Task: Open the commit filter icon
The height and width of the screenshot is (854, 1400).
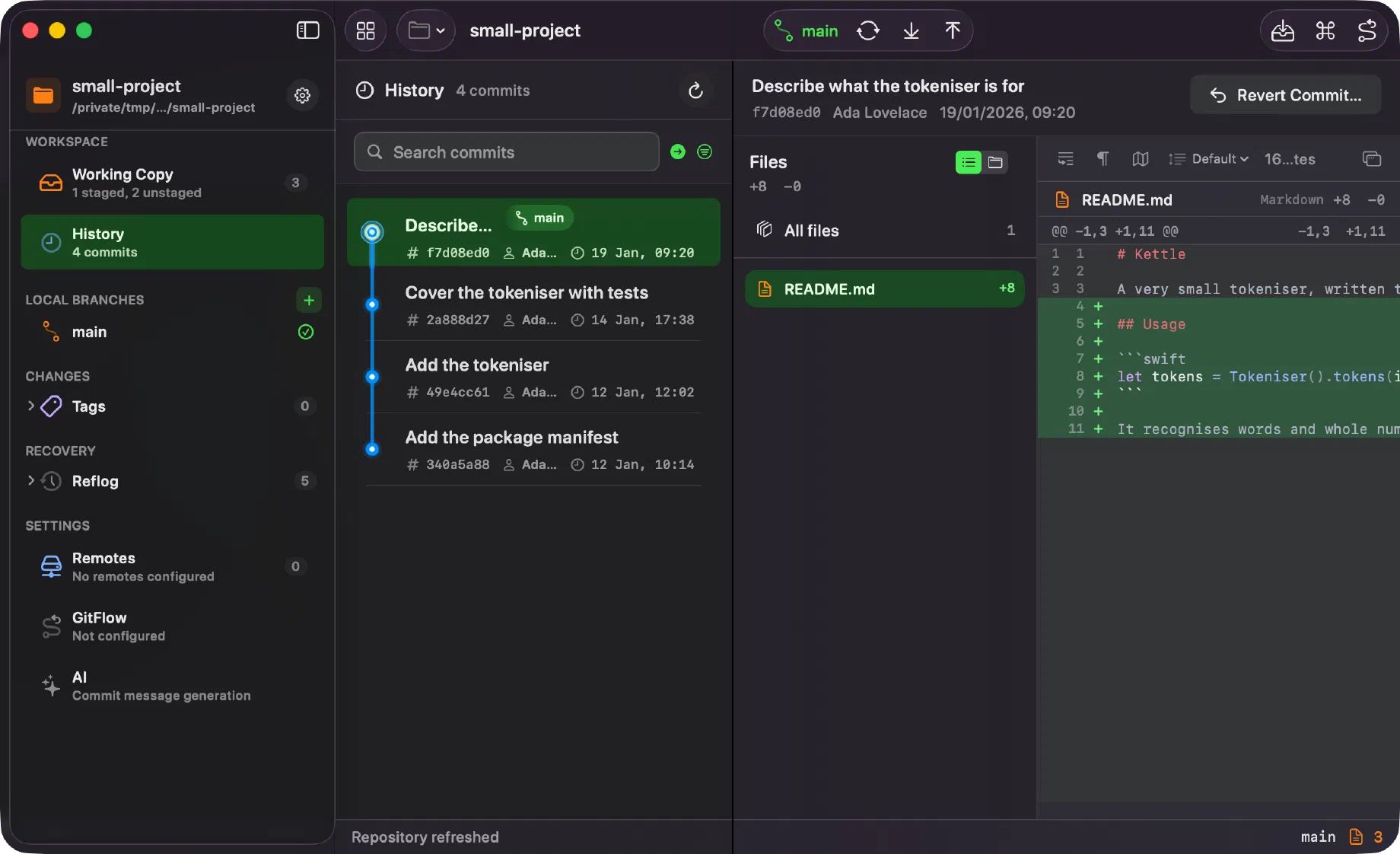Action: (x=705, y=151)
